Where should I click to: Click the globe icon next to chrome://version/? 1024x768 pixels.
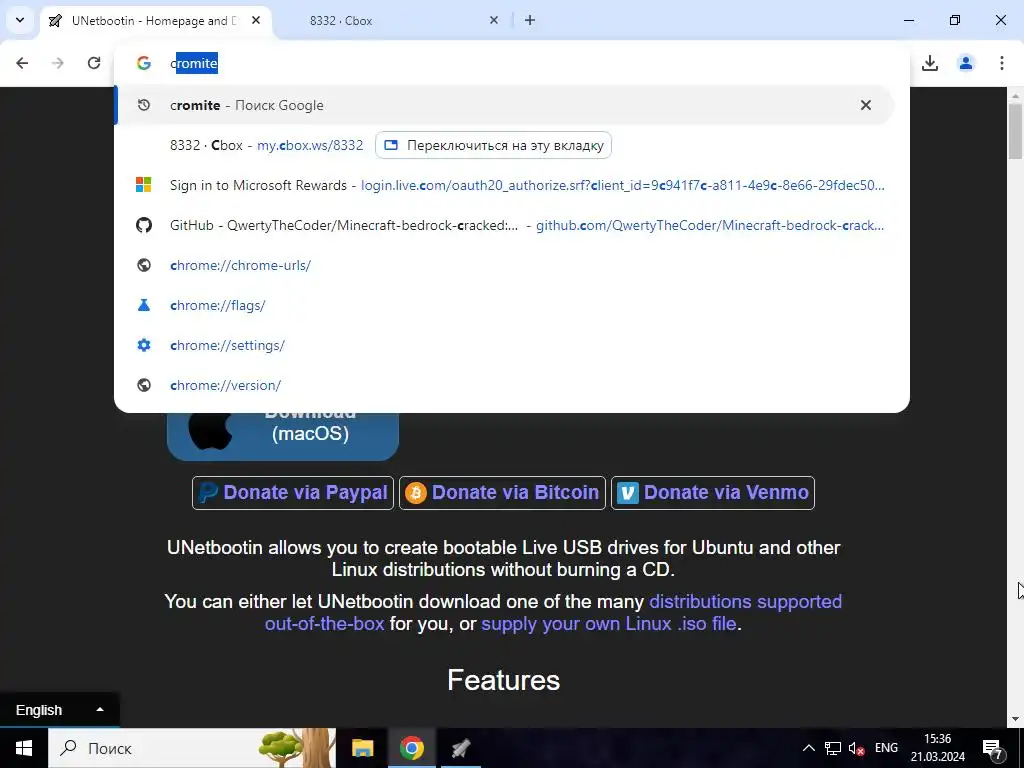(x=144, y=385)
